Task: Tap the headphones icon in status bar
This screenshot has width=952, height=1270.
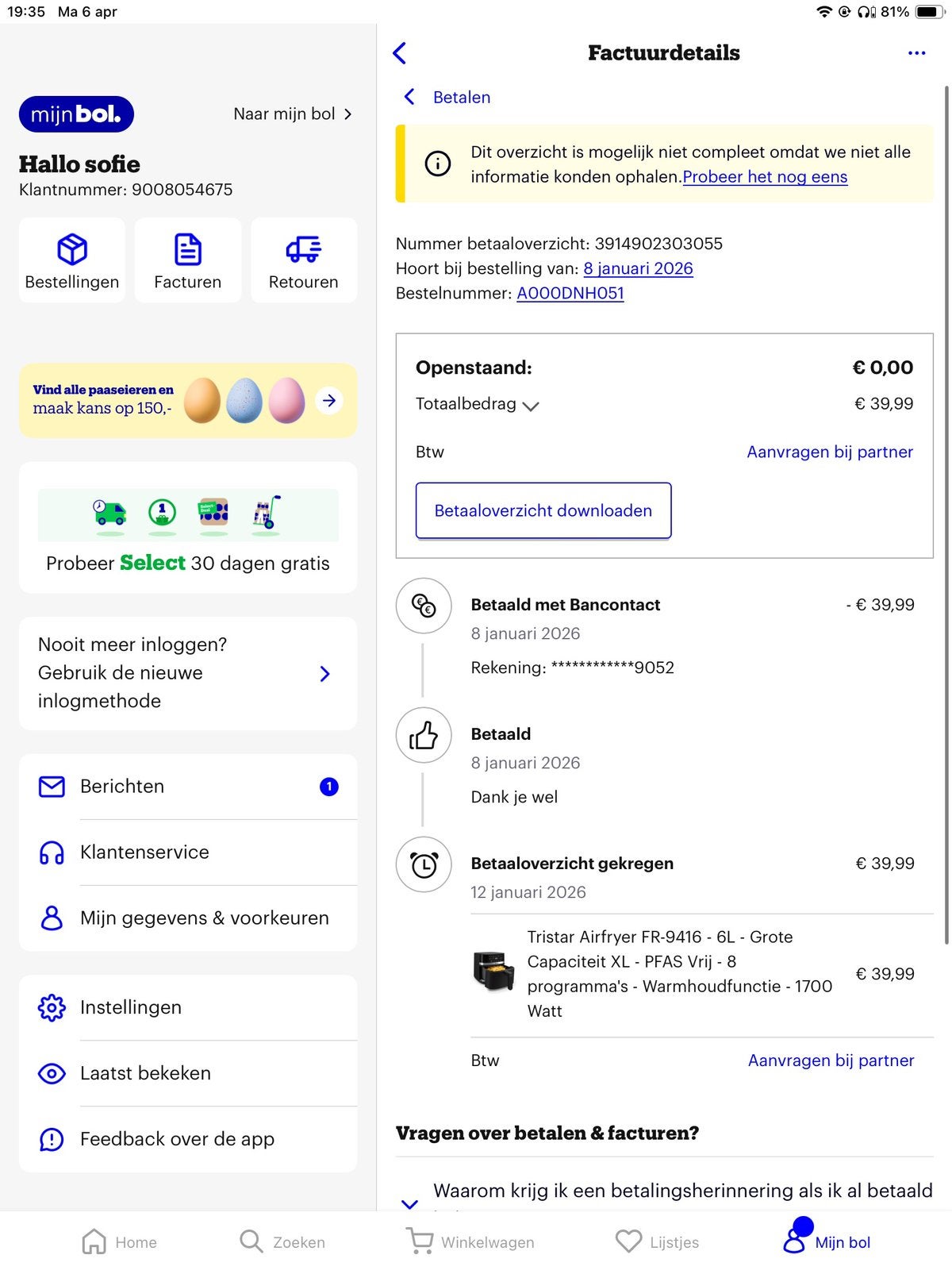Action: [x=866, y=12]
